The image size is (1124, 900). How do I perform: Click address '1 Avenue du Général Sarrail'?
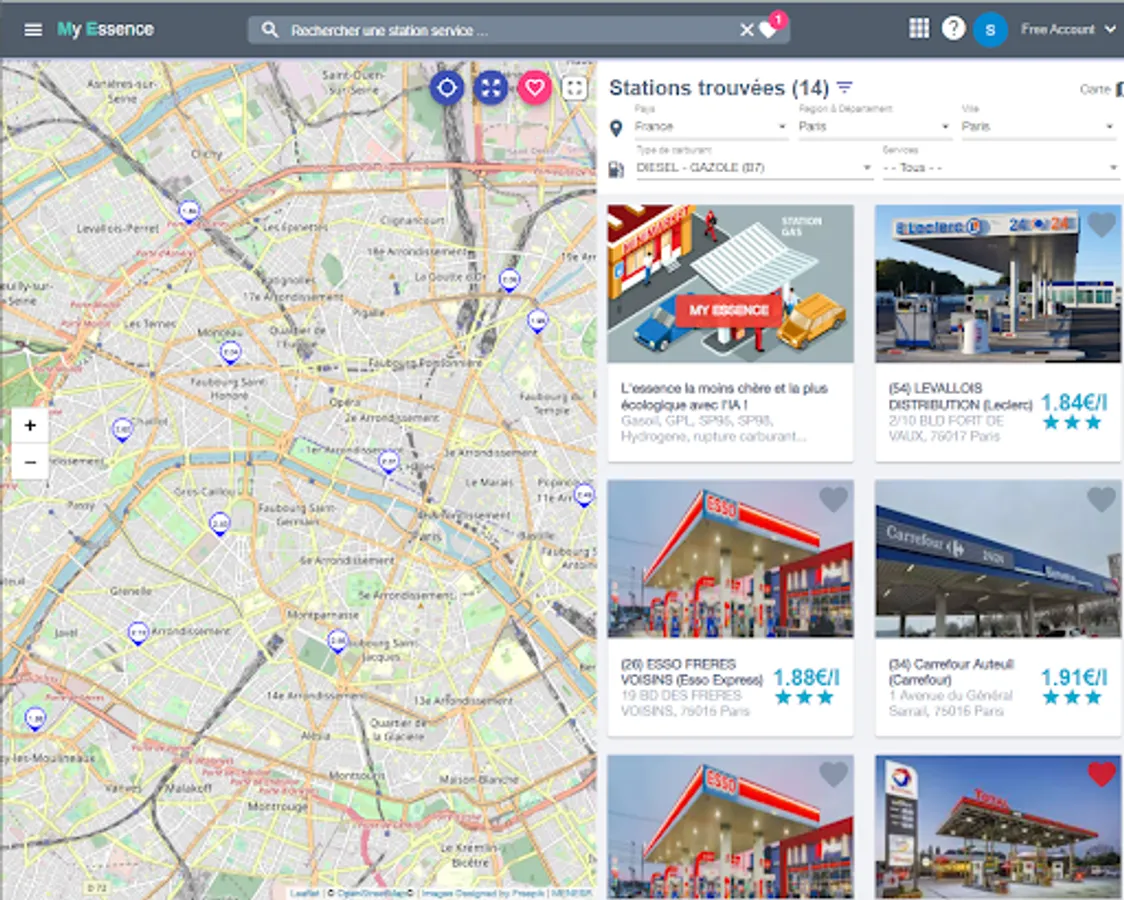click(x=951, y=703)
